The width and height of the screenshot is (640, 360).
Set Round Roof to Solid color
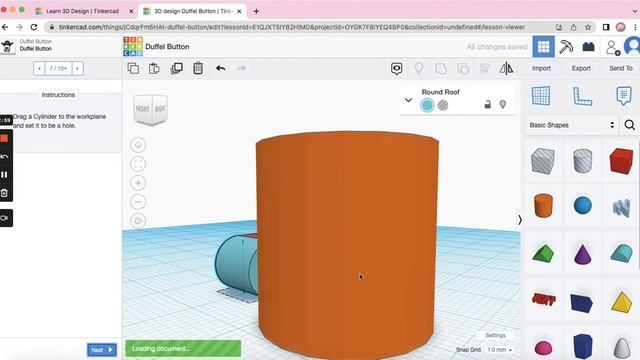pyautogui.click(x=427, y=105)
